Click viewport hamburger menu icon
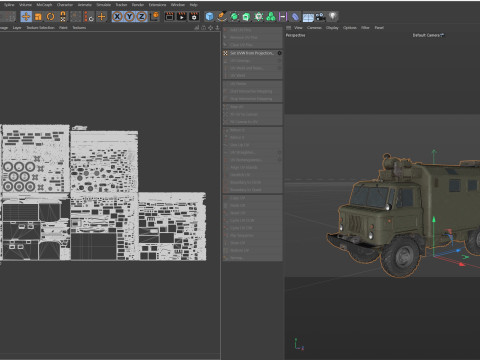Viewport: 480px width, 360px height. (x=289, y=28)
